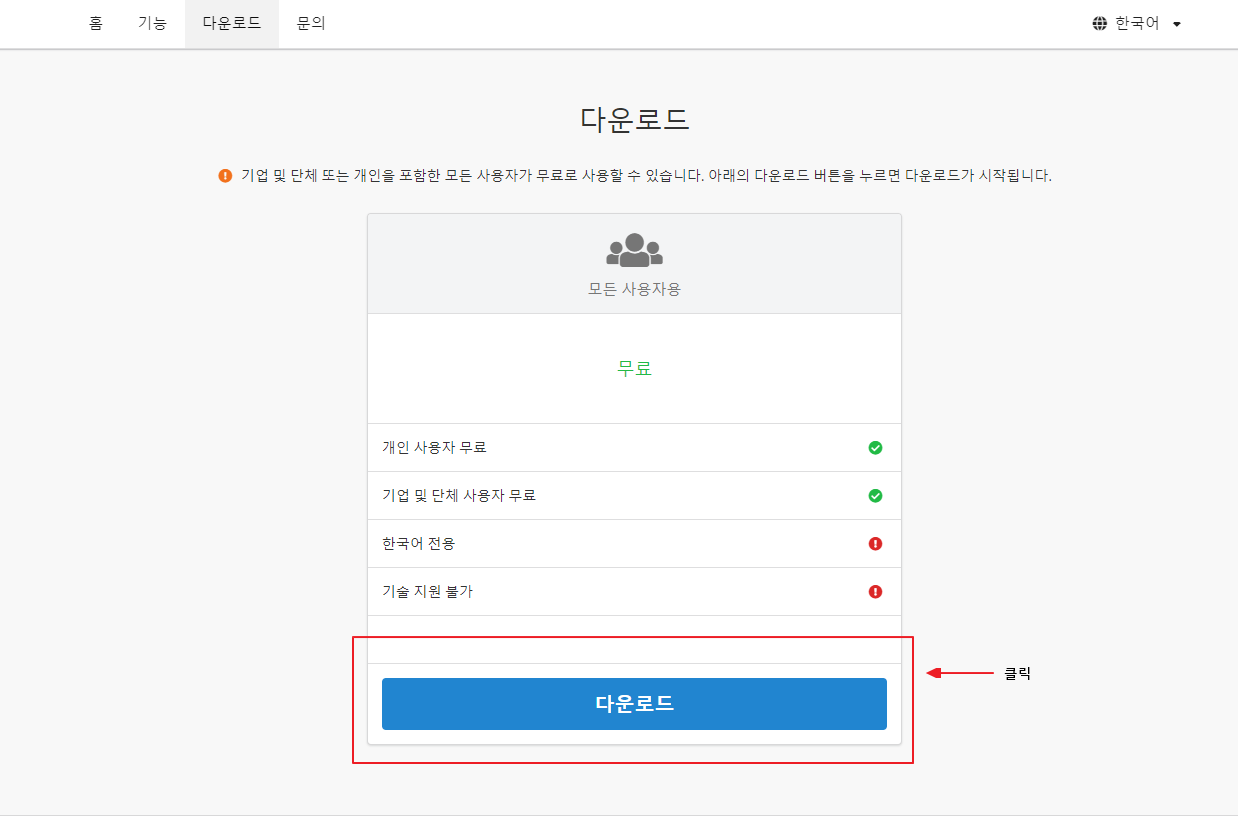Go to the 기능 page
Screen dimensions: 1238x816
(152, 23)
